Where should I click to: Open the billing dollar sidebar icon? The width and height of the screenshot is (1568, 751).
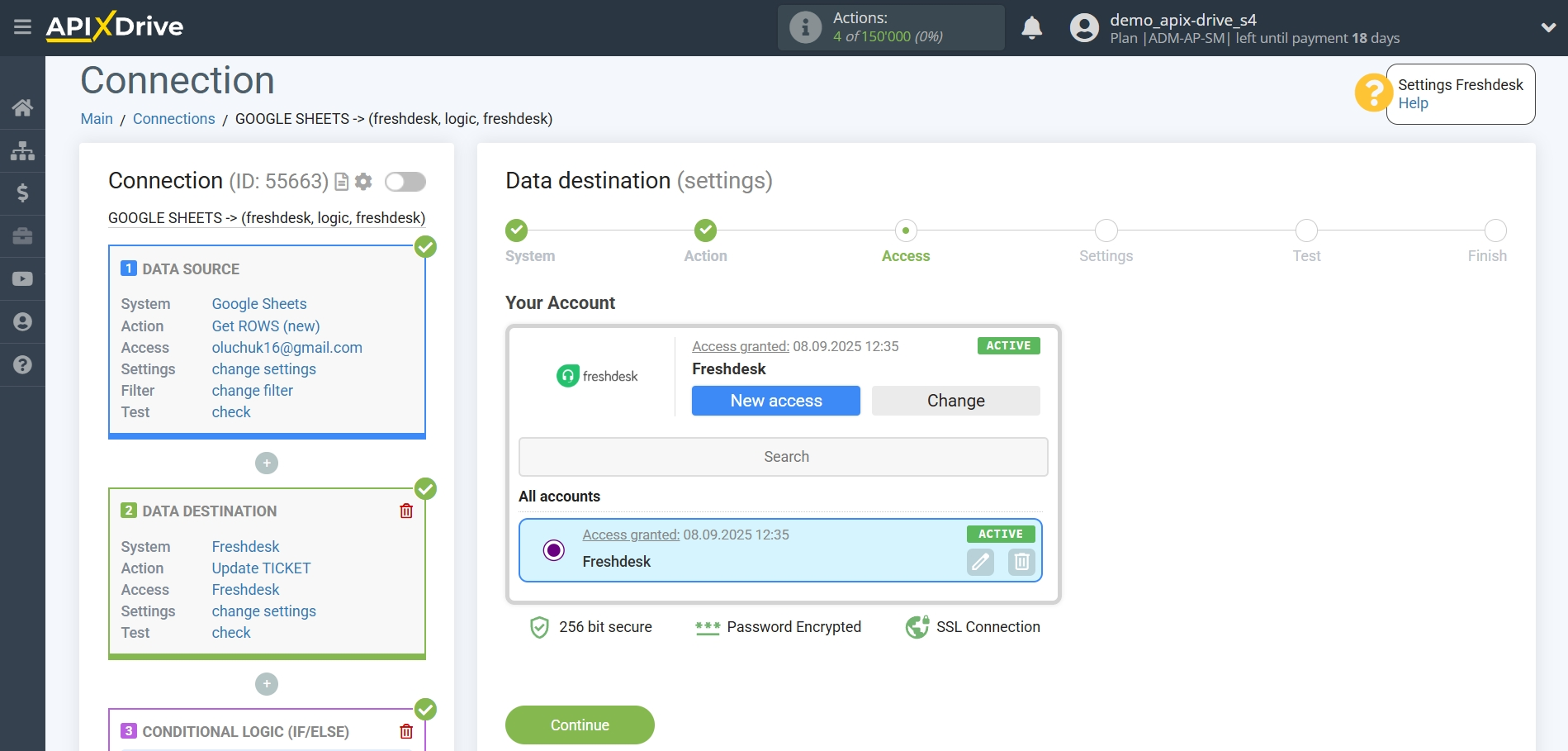tap(22, 193)
